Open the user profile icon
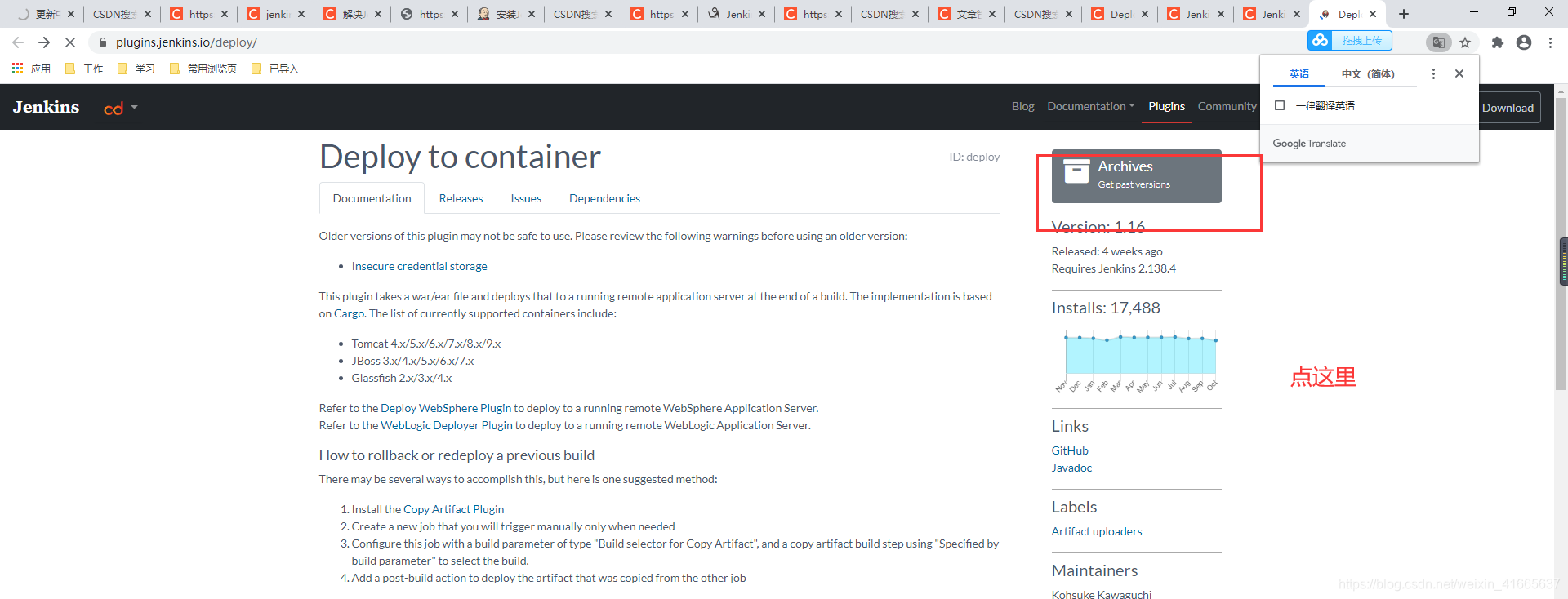 [1524, 42]
